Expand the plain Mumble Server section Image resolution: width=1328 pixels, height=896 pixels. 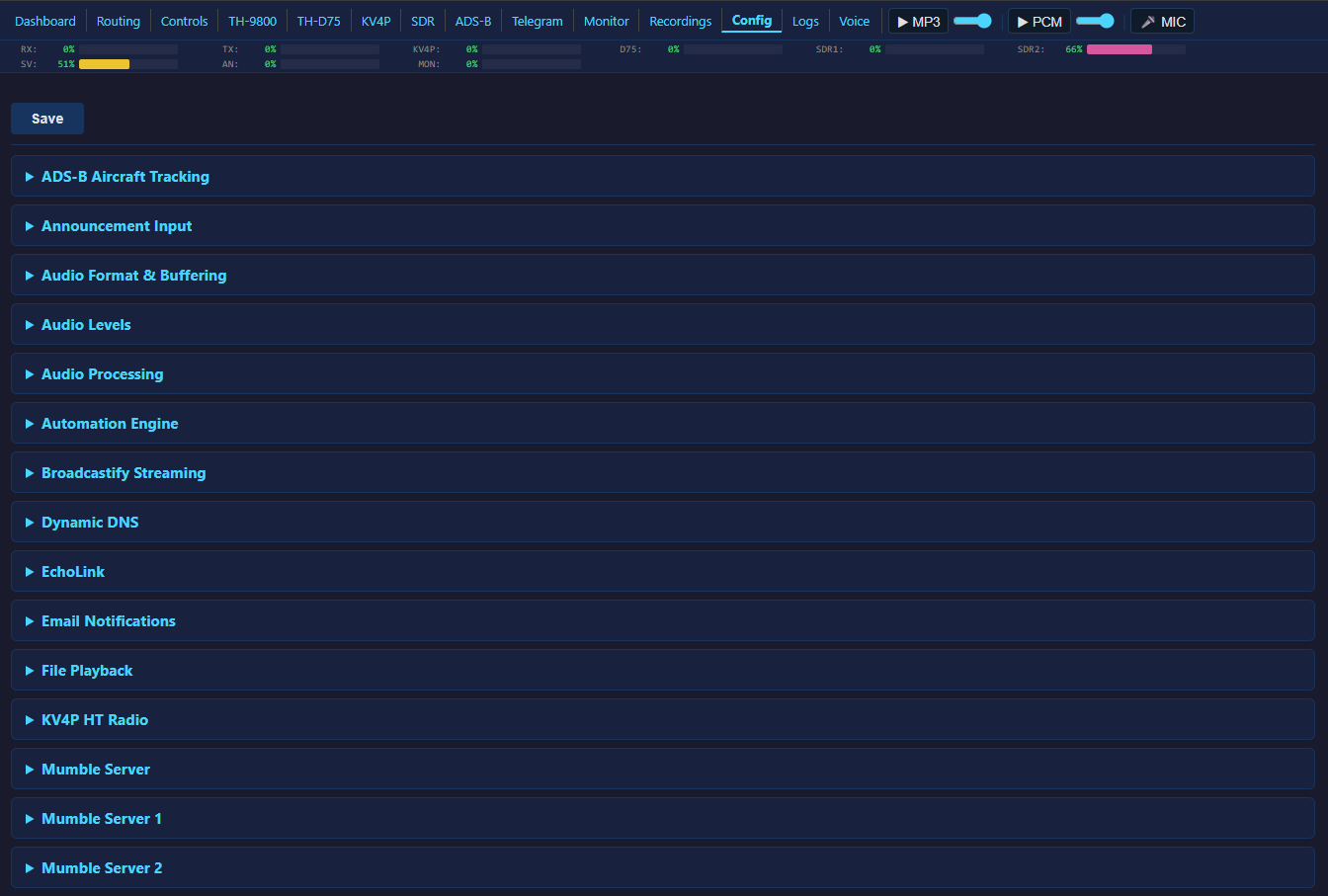point(663,770)
